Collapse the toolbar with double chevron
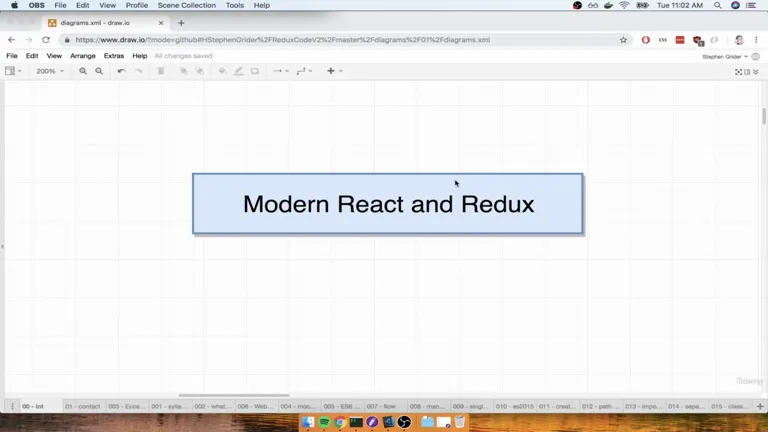 coord(756,72)
